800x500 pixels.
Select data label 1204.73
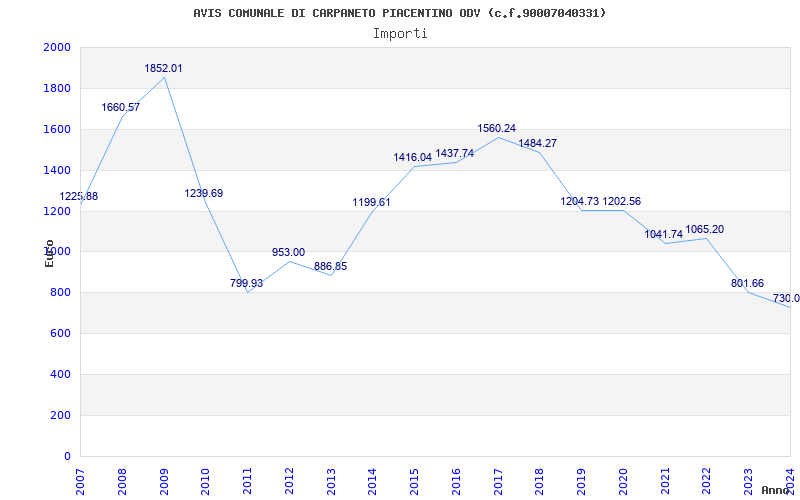click(580, 202)
